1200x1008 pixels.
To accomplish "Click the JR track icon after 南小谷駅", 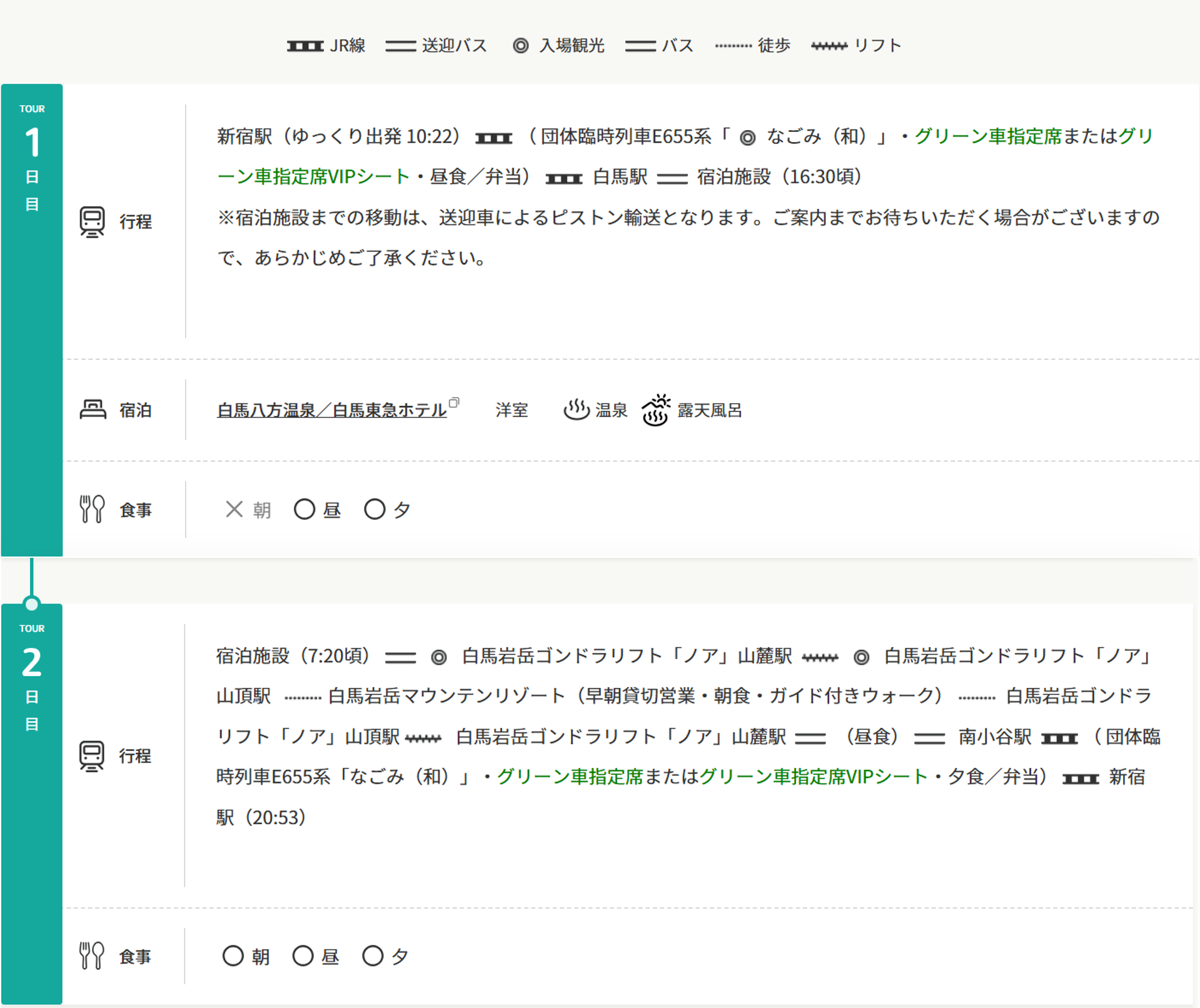I will point(1059,738).
